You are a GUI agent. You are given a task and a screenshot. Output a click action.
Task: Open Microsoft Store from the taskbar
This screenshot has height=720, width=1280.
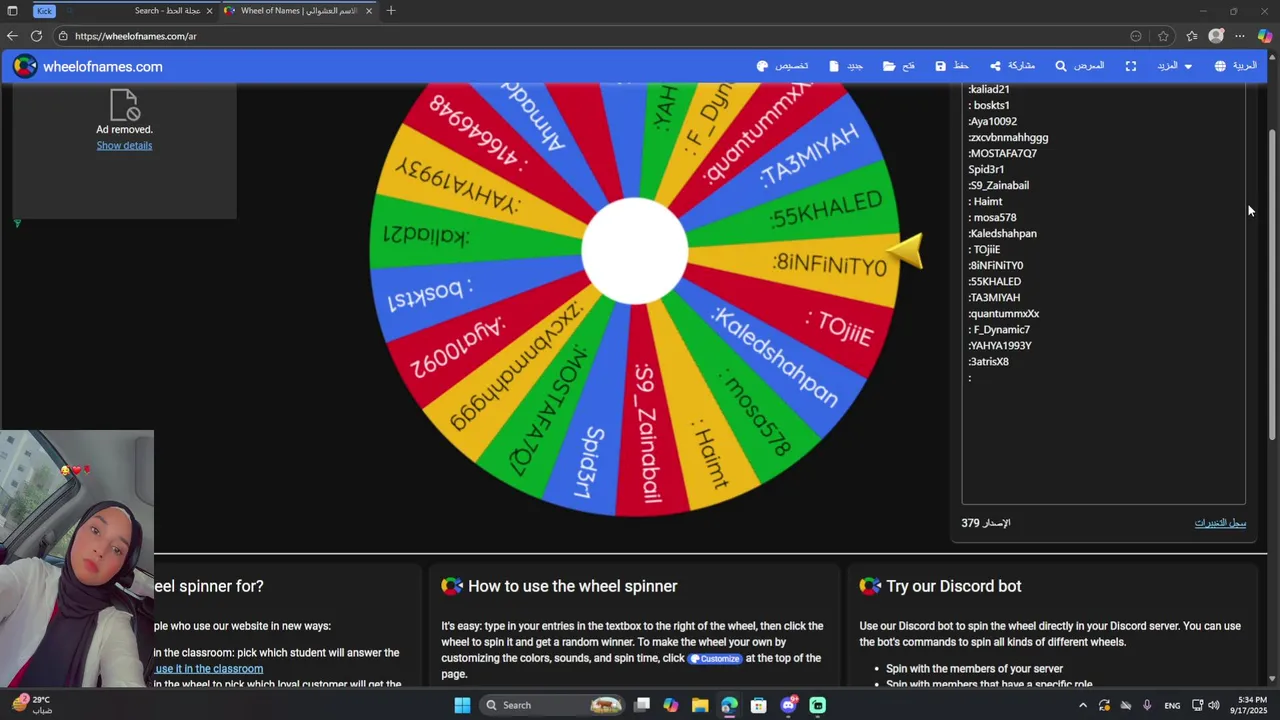[759, 705]
